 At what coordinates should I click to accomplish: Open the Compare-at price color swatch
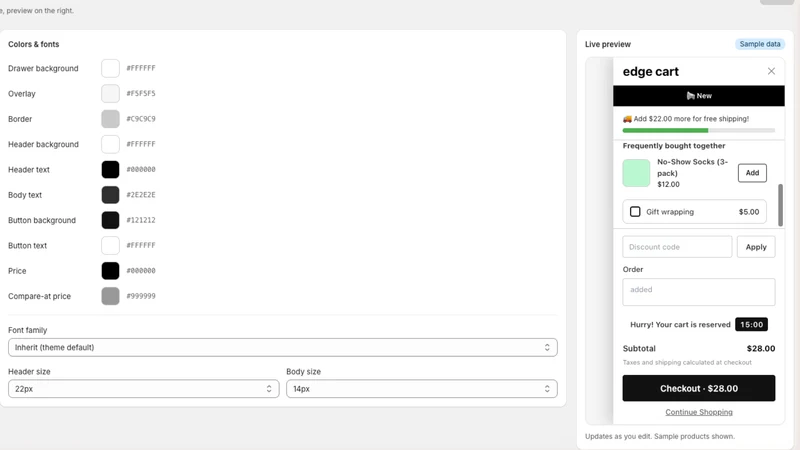(110, 296)
